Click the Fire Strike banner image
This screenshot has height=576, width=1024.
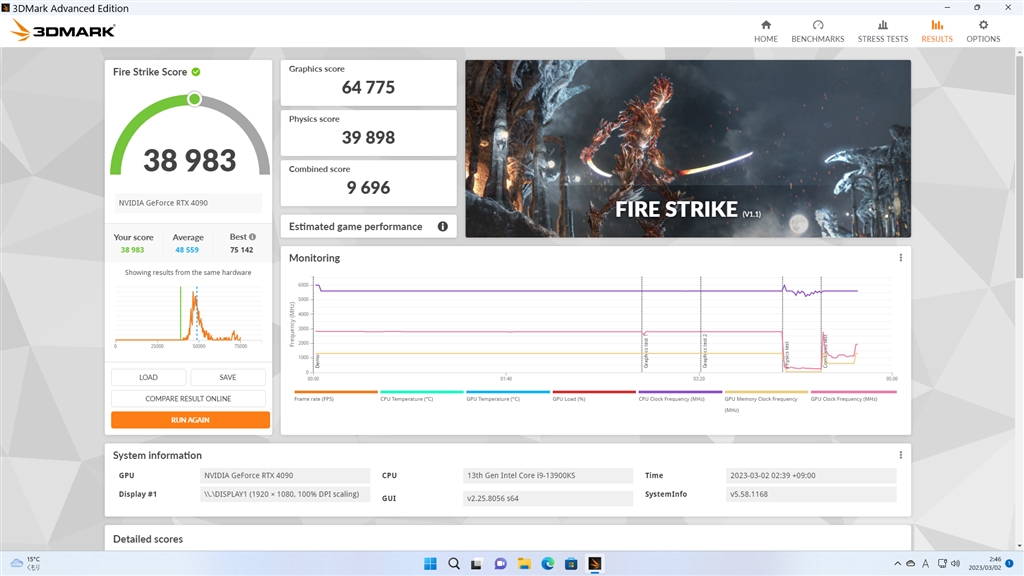pyautogui.click(x=688, y=149)
